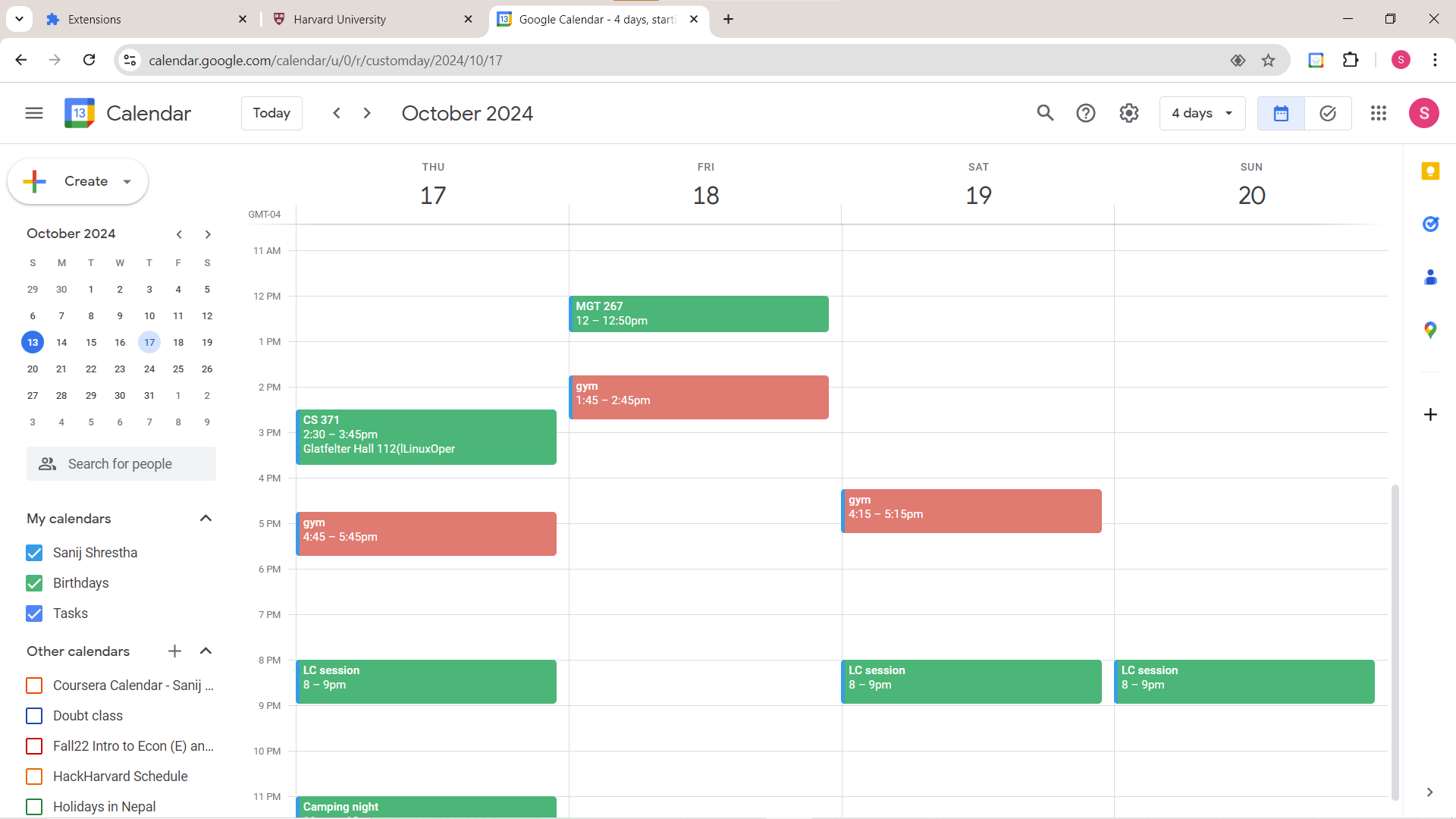Open the 4 days view dropdown
This screenshot has width=1456, height=819.
coord(1202,113)
